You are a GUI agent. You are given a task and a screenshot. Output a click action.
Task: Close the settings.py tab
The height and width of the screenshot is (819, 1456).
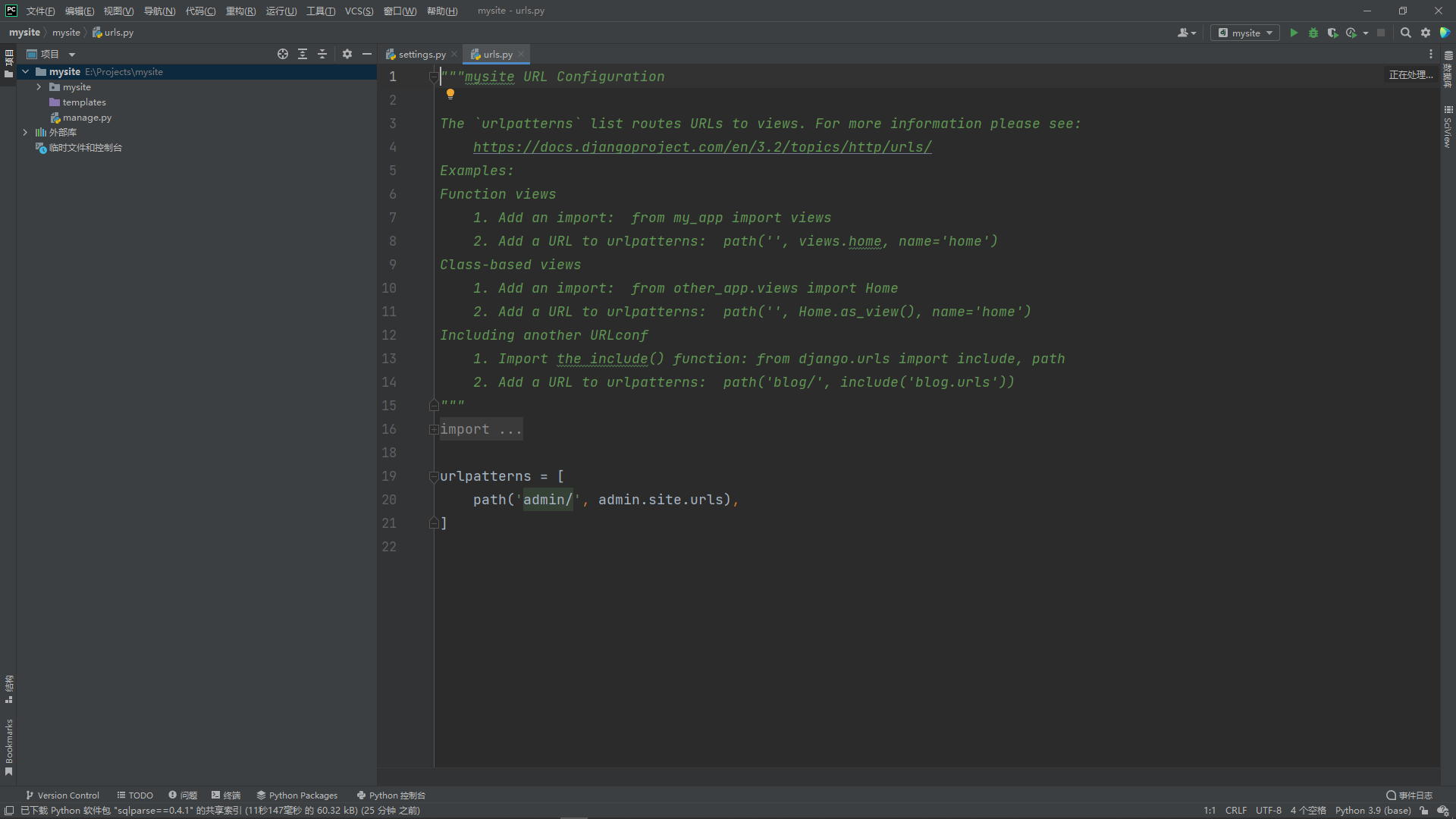454,54
